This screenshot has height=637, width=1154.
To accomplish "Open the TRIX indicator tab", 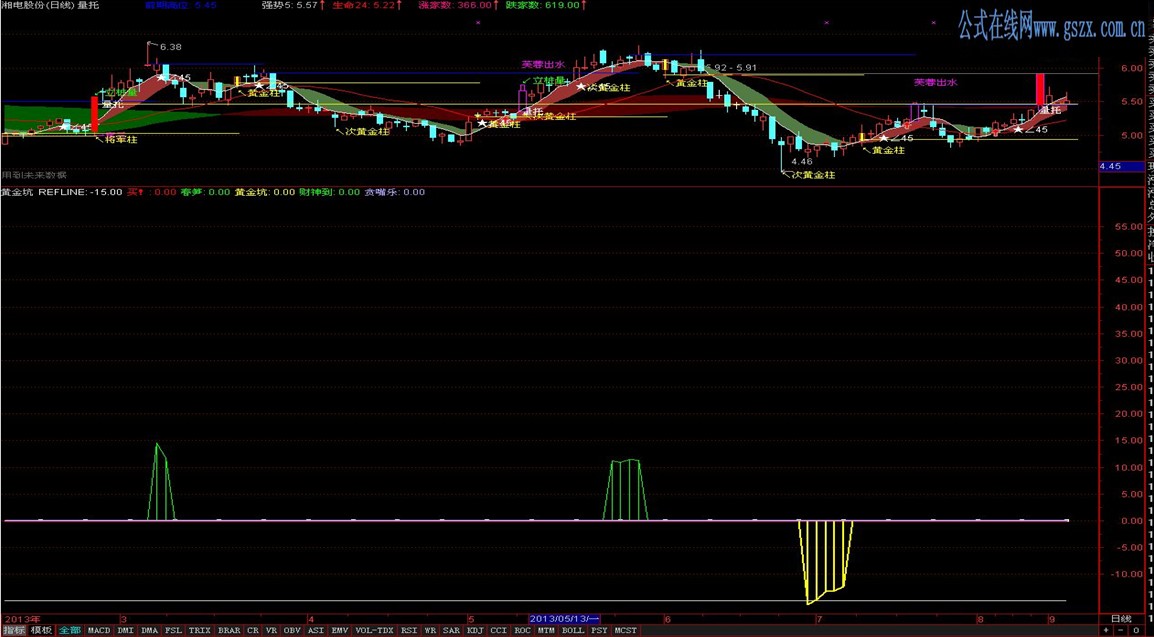I will (x=199, y=630).
